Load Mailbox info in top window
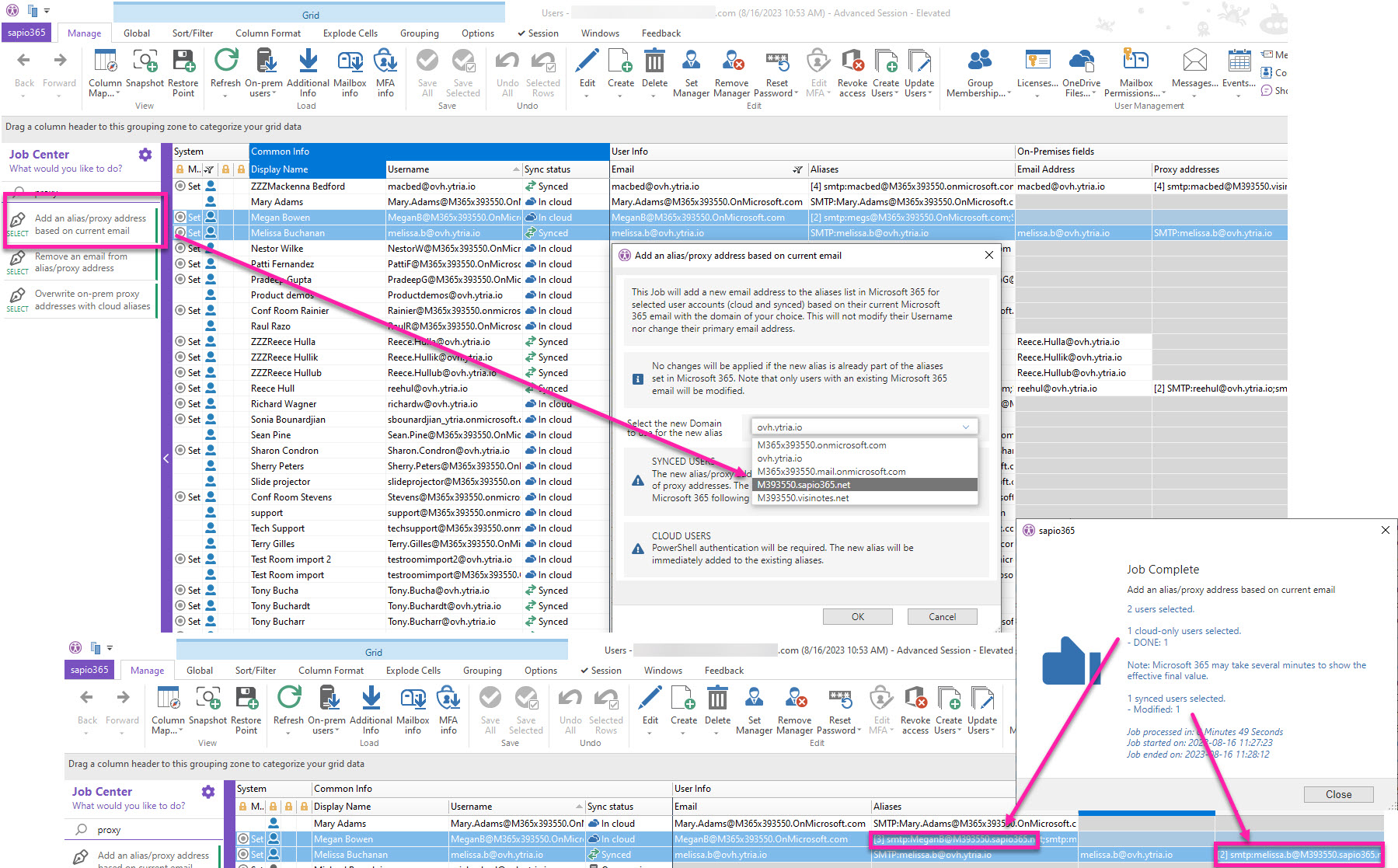Image resolution: width=1398 pixels, height=868 pixels. point(350,72)
